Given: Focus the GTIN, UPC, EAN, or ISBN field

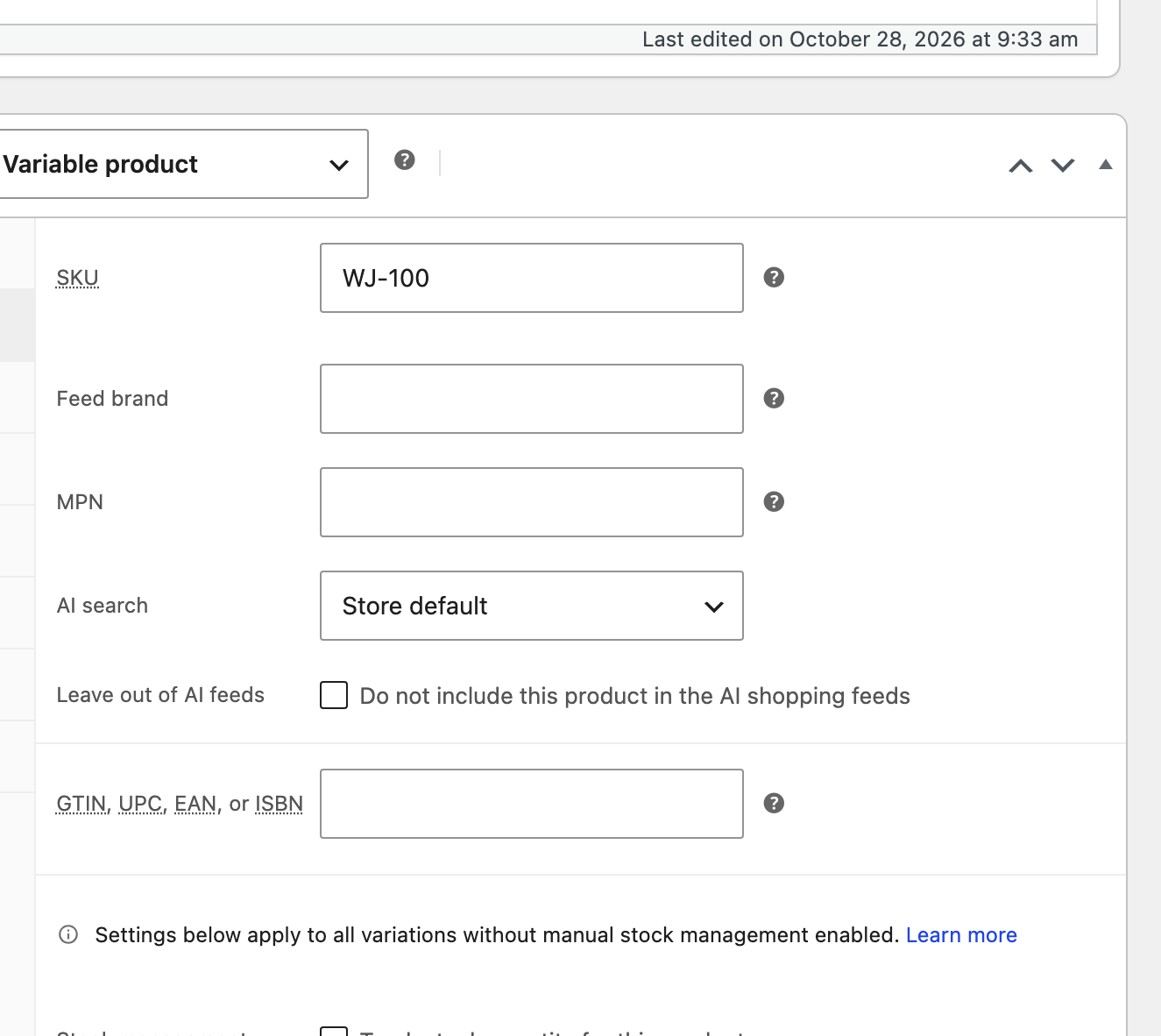Looking at the screenshot, I should pos(532,804).
